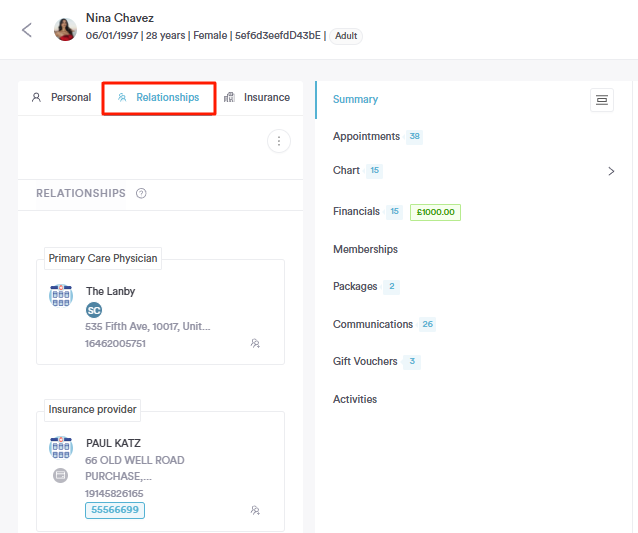The height and width of the screenshot is (533, 638).
Task: Open Appointments in the summary menu
Action: click(366, 136)
